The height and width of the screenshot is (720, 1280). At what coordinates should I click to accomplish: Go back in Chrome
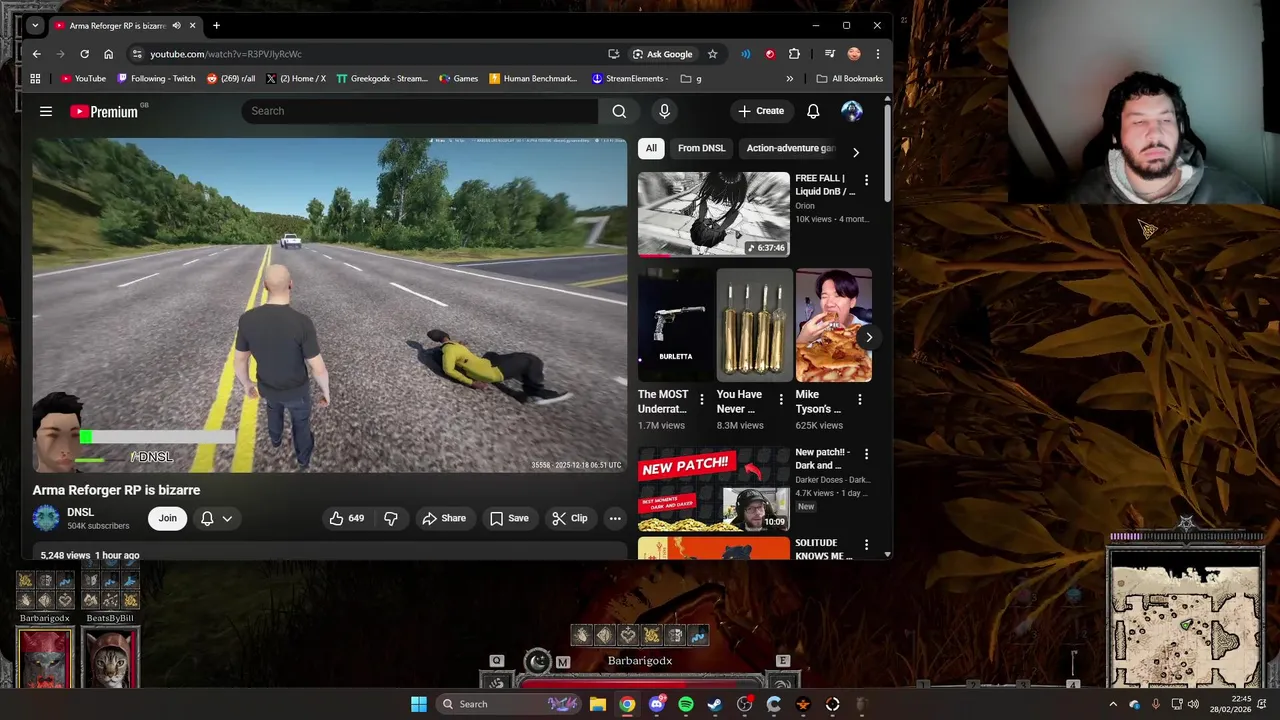[x=37, y=54]
